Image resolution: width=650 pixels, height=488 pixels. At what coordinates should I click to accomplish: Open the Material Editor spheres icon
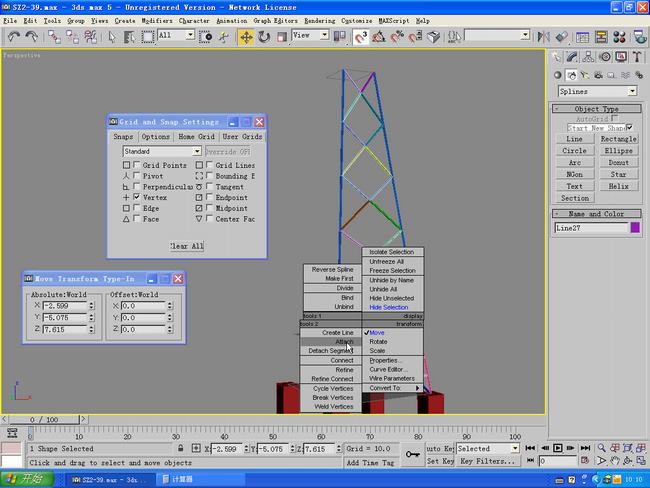point(619,37)
